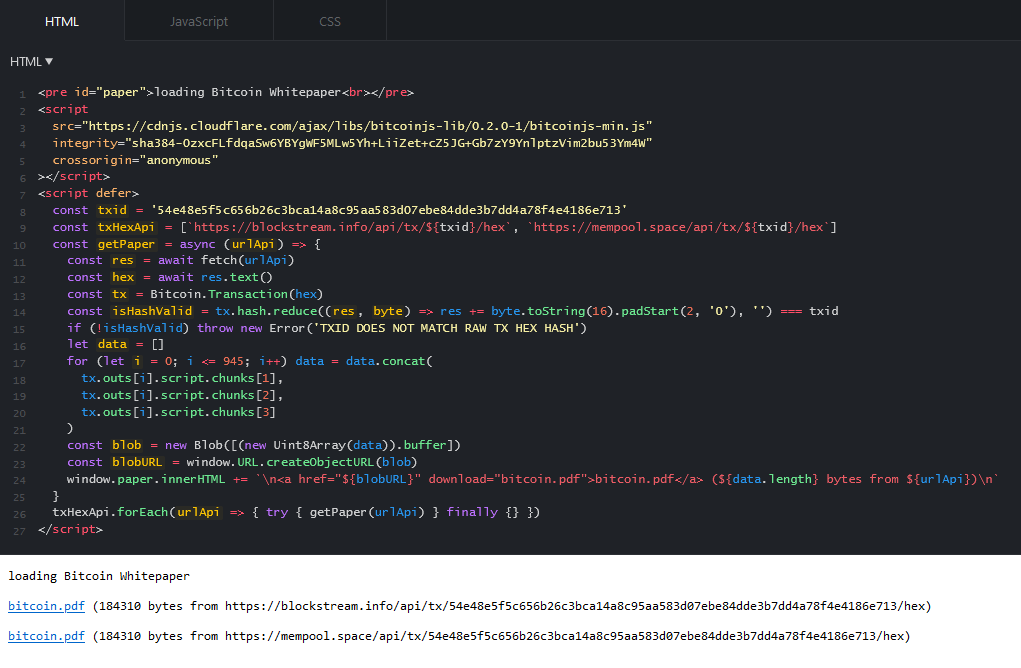The width and height of the screenshot is (1021, 668).
Task: Download bitcoin.pdf from blockstream.info result
Action: [46, 606]
